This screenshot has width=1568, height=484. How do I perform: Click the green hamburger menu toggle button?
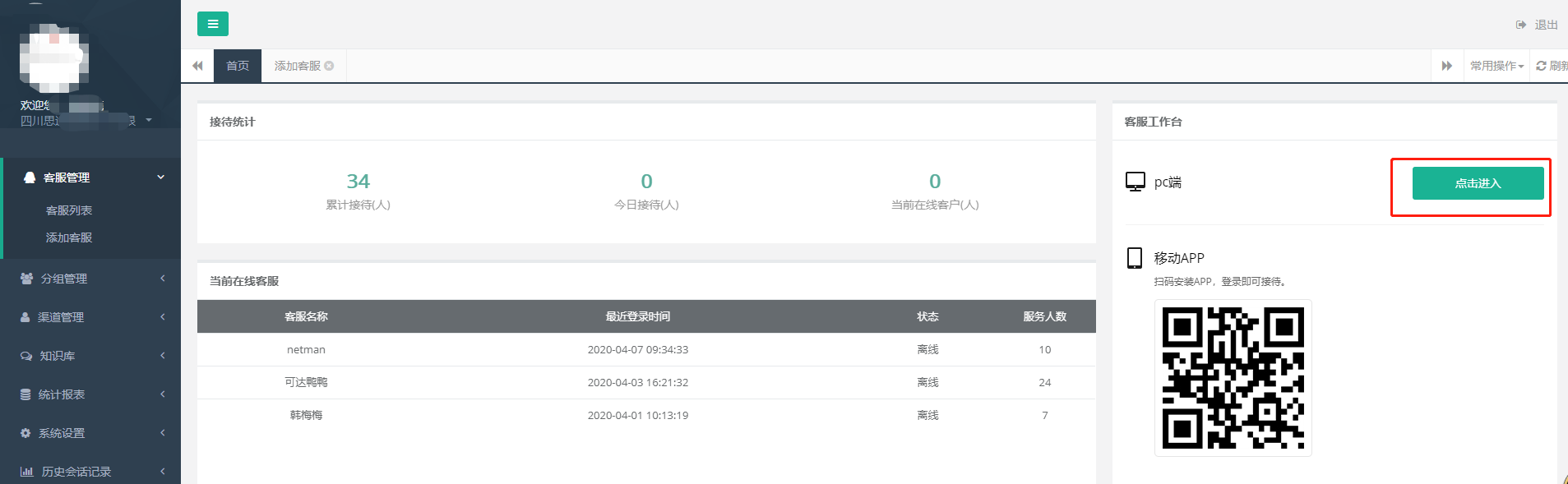[x=212, y=24]
